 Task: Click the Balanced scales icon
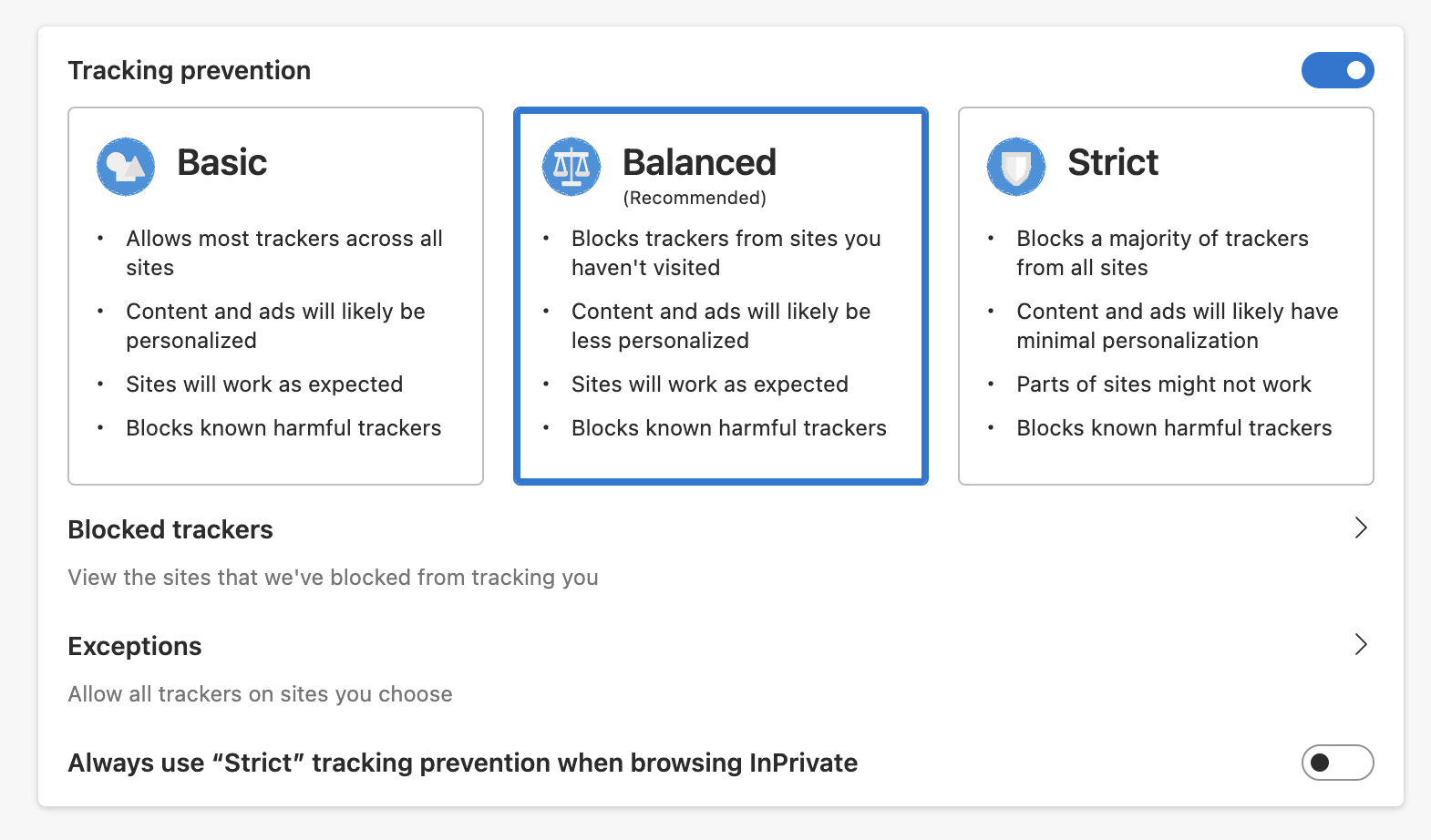tap(571, 167)
